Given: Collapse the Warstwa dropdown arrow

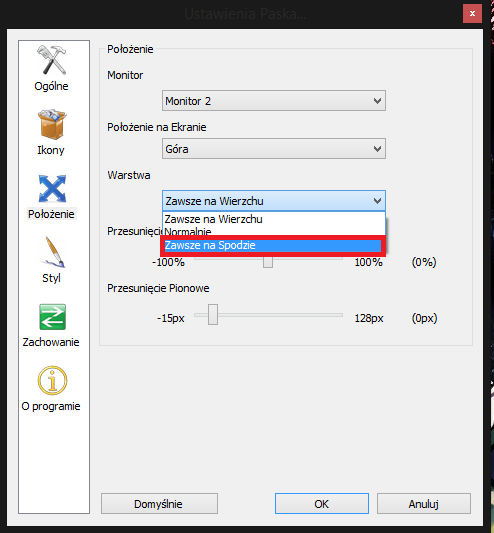Looking at the screenshot, I should (x=377, y=201).
